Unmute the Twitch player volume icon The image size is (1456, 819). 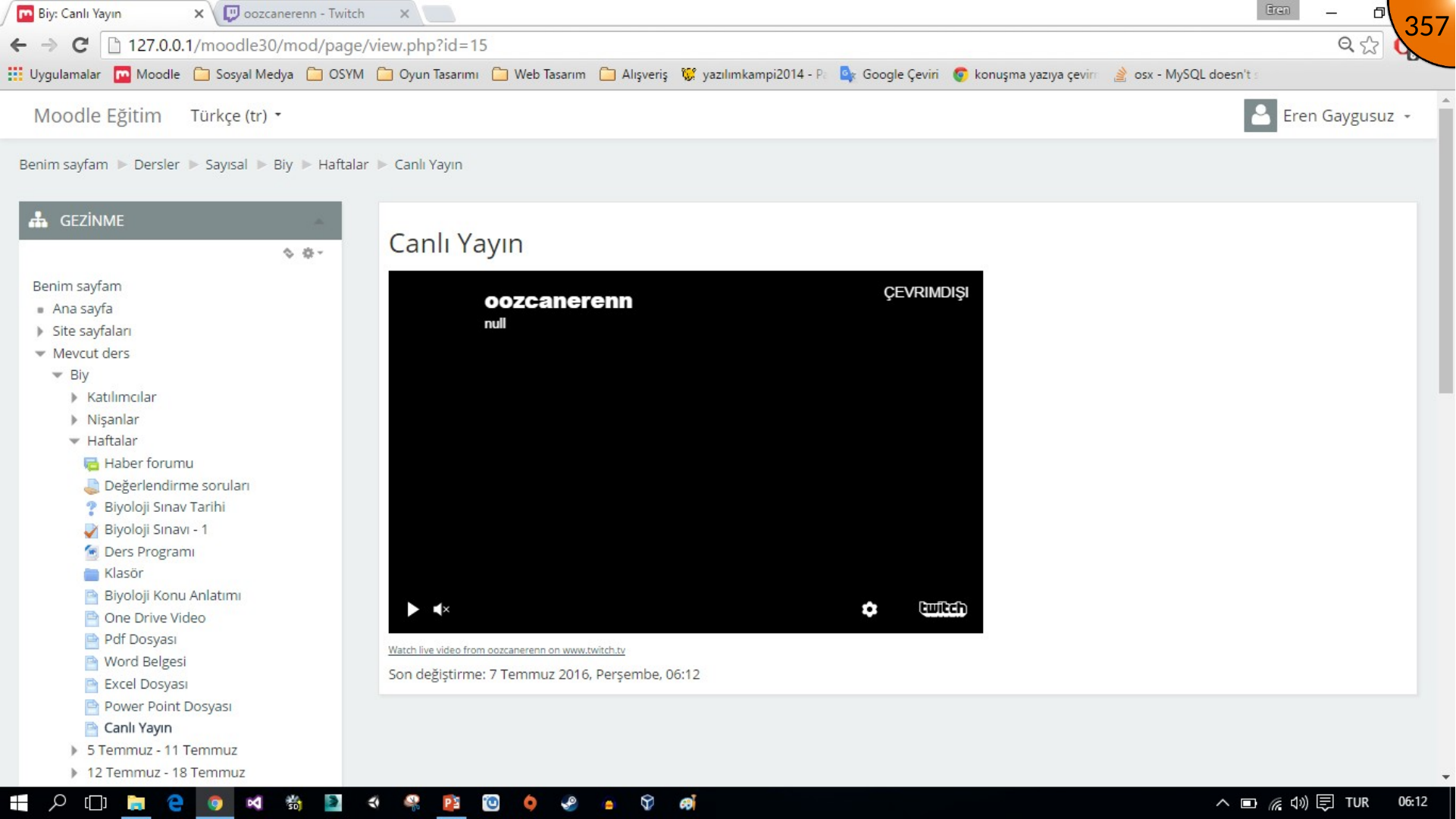point(441,609)
